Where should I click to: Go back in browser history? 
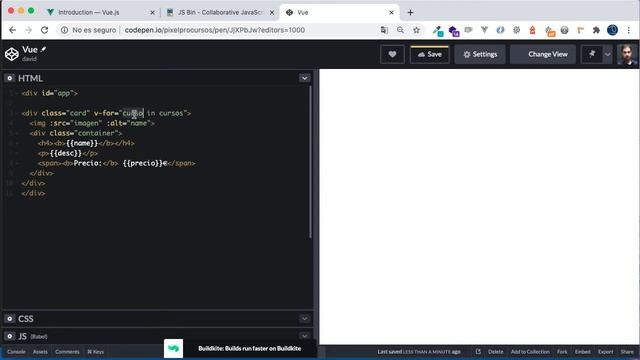(12, 30)
